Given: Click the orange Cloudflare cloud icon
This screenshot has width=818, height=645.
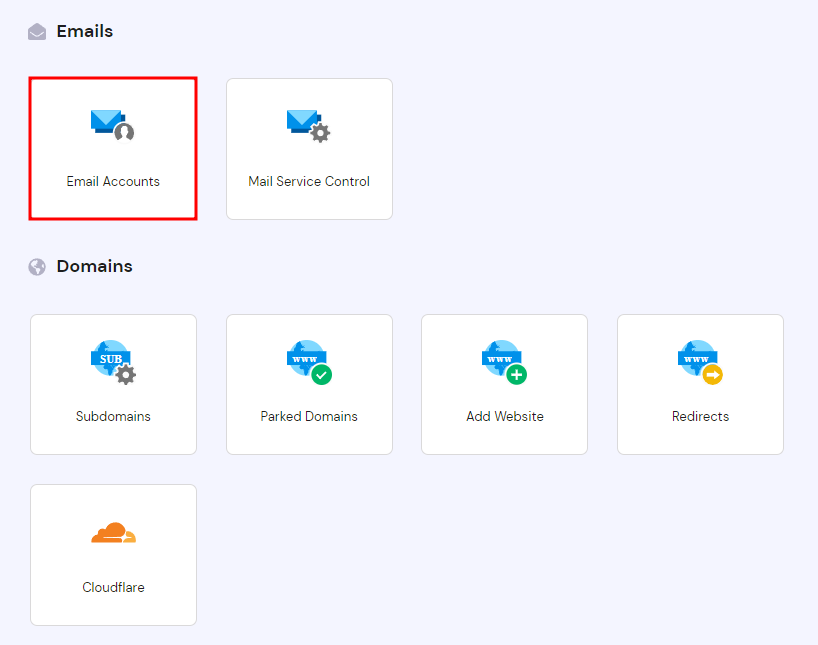Looking at the screenshot, I should (114, 533).
